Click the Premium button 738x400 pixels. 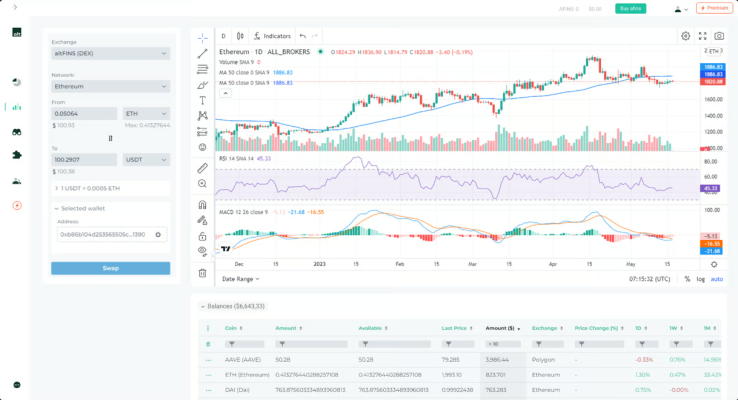[x=714, y=8]
